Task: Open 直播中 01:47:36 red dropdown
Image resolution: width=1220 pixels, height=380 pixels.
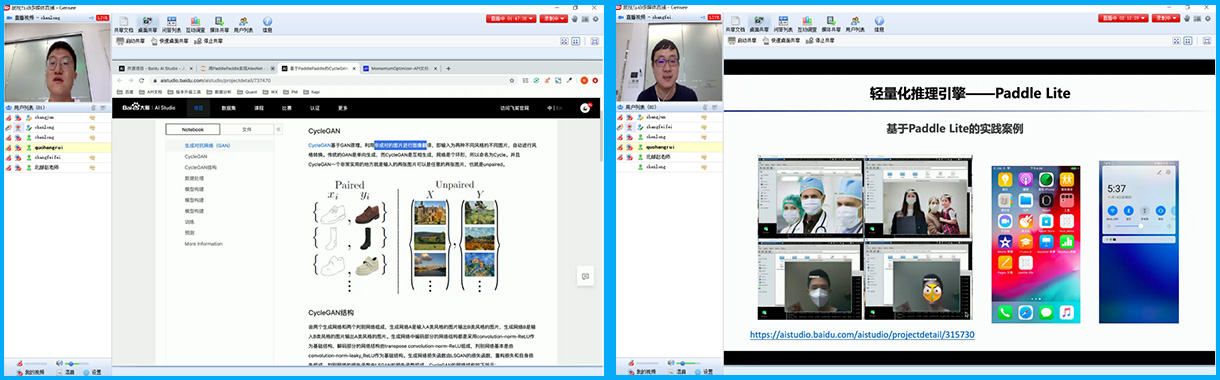Action: pos(510,18)
